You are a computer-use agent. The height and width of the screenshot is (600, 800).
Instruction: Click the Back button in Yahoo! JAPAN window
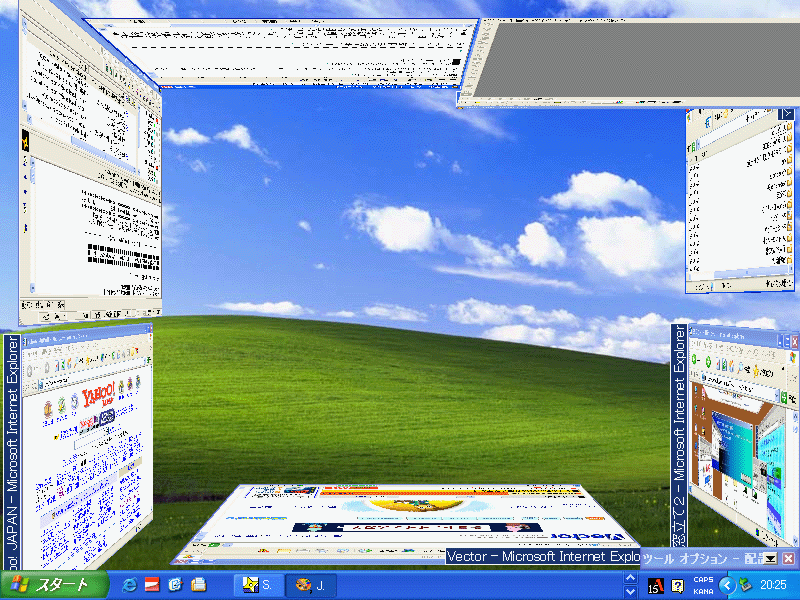(x=31, y=370)
